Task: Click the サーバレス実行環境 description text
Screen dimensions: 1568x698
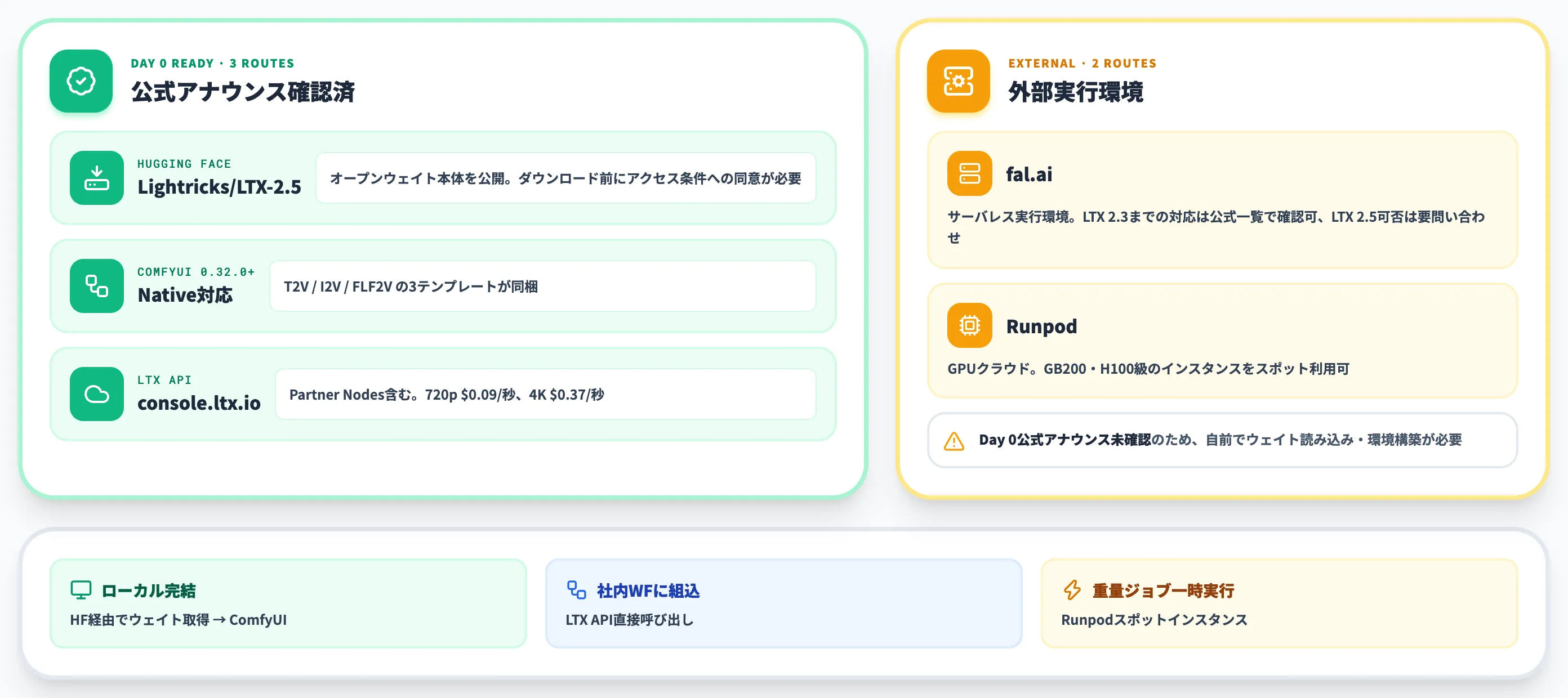Action: pyautogui.click(x=1216, y=227)
